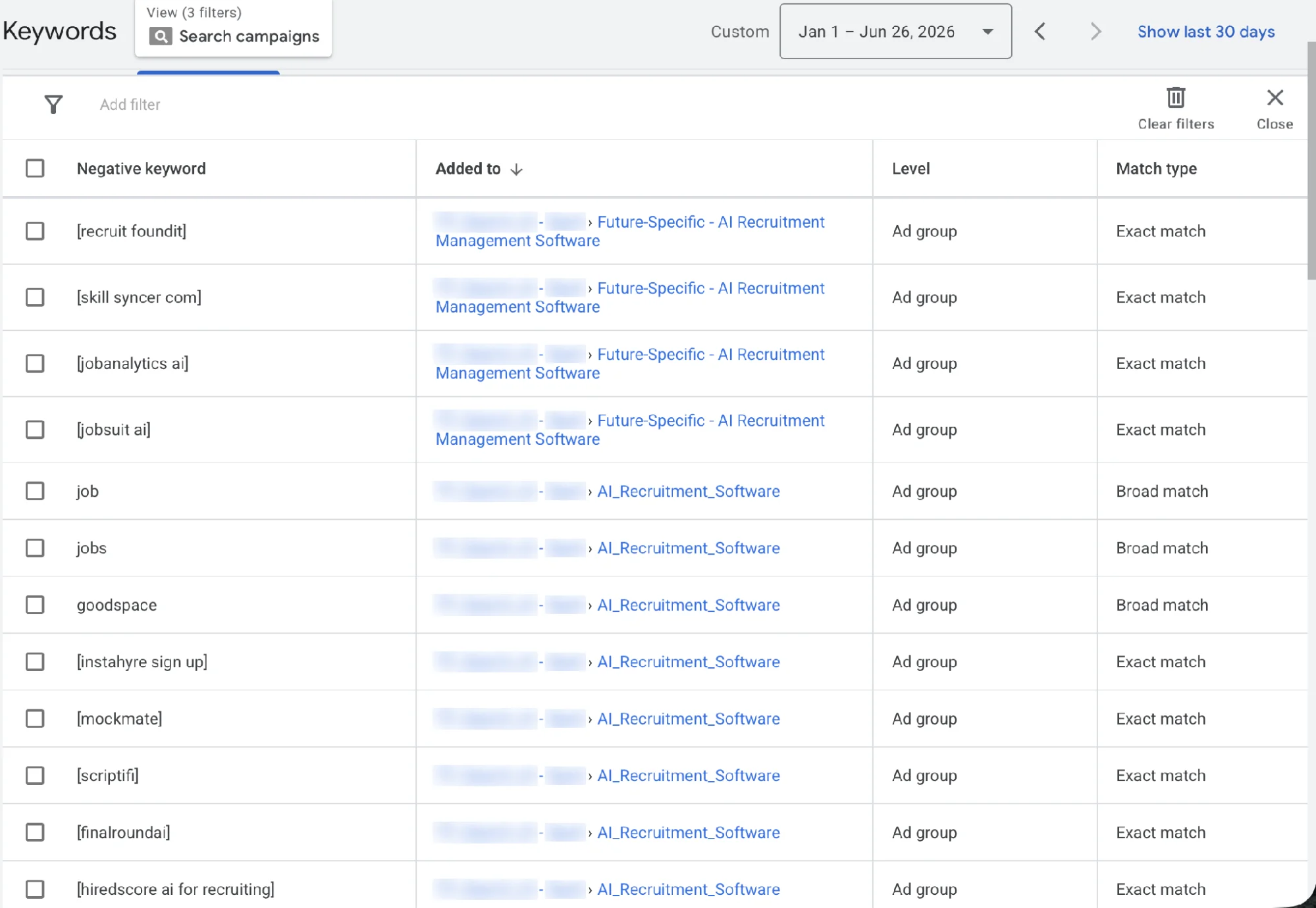The width and height of the screenshot is (1316, 908).
Task: Open AI_Recruitment_Software link in [finalroundai] row
Action: [x=688, y=833]
